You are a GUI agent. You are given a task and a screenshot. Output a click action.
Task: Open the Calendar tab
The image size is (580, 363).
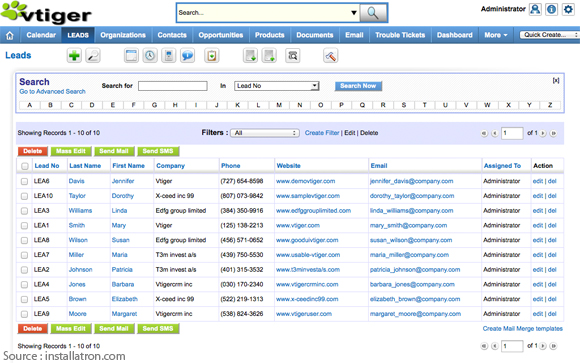pyautogui.click(x=41, y=35)
